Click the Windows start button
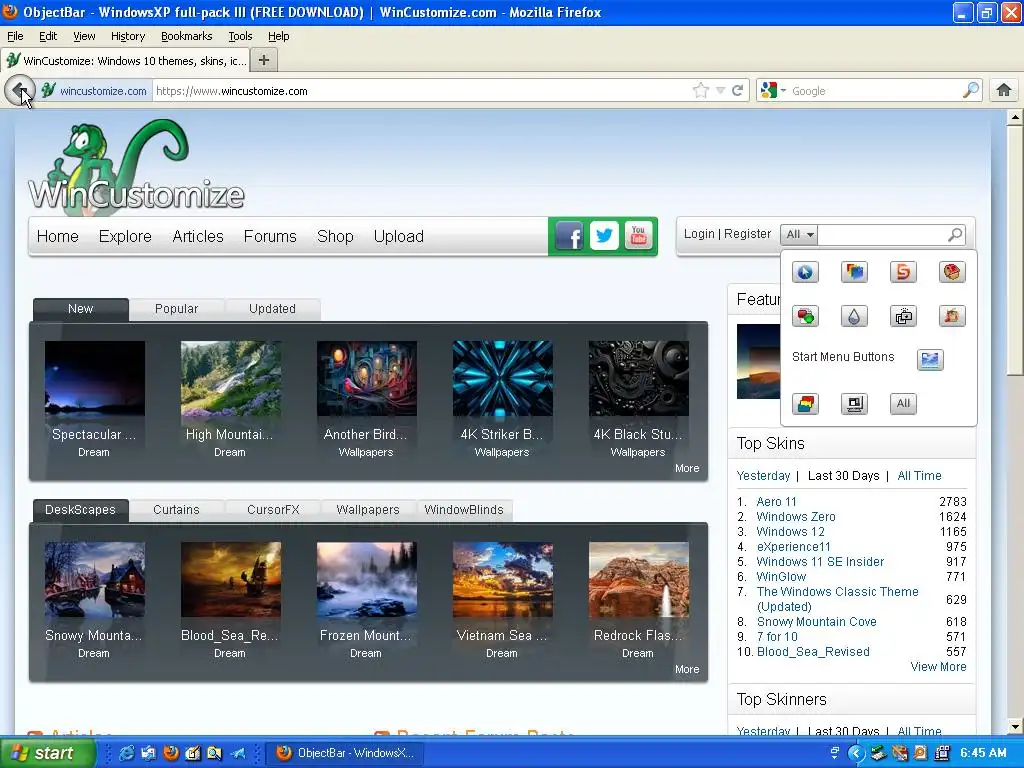Viewport: 1024px width, 768px height. coord(48,753)
